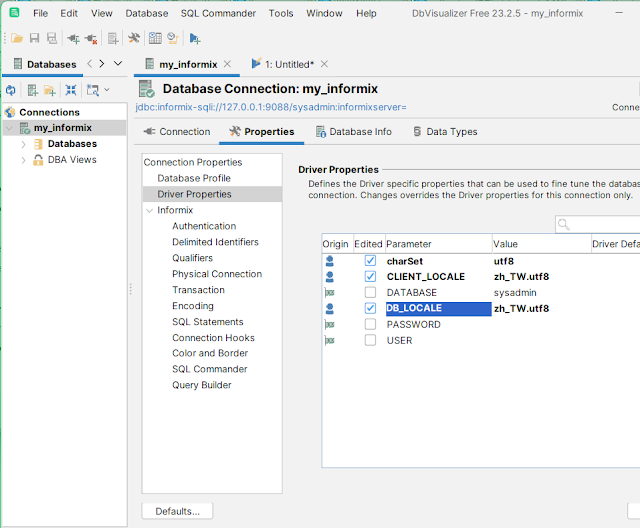Screen dimensions: 640x528
Task: Switch to the Data Types tab
Action: point(445,132)
